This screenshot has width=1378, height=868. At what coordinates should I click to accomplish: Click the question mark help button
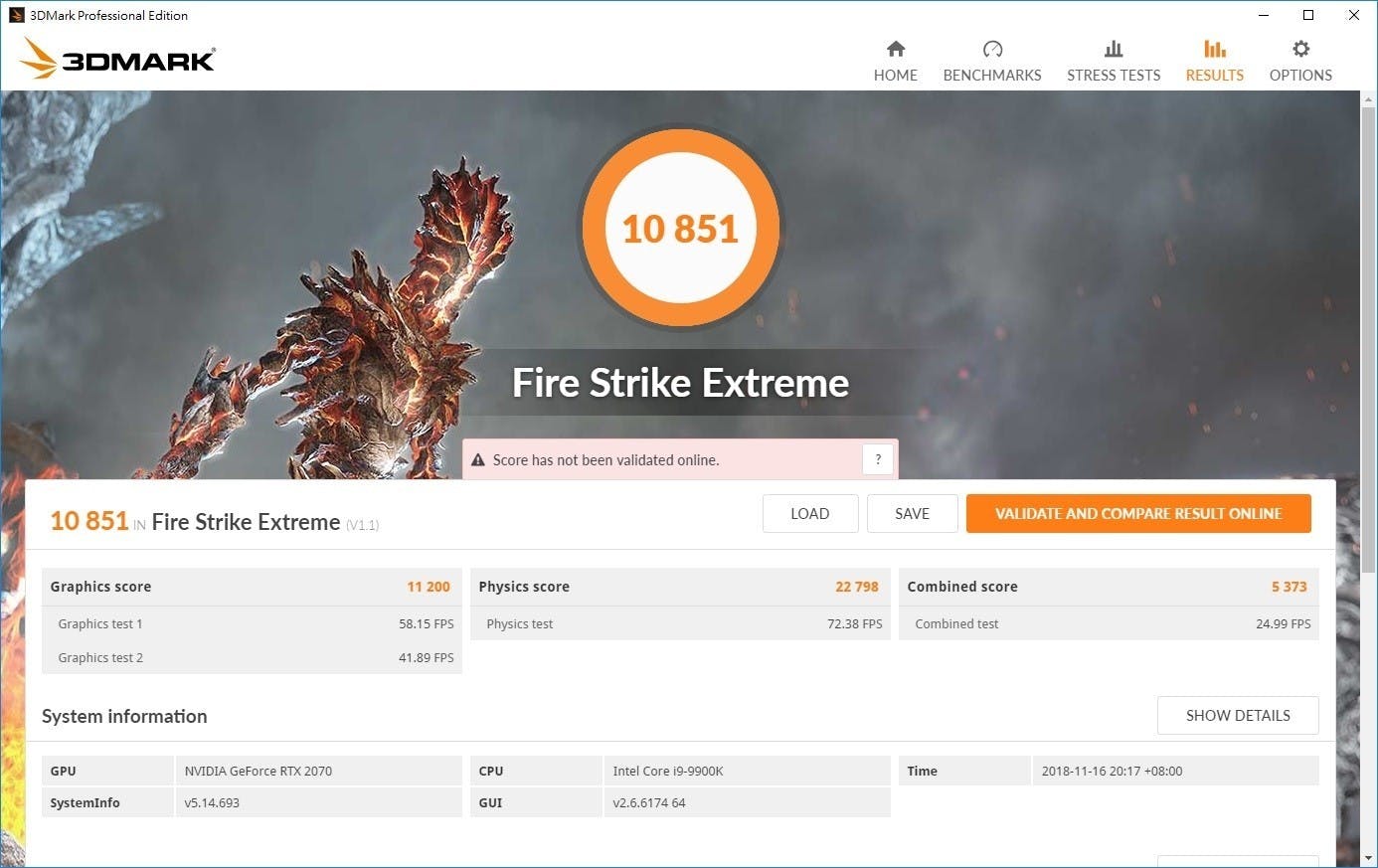(x=877, y=459)
